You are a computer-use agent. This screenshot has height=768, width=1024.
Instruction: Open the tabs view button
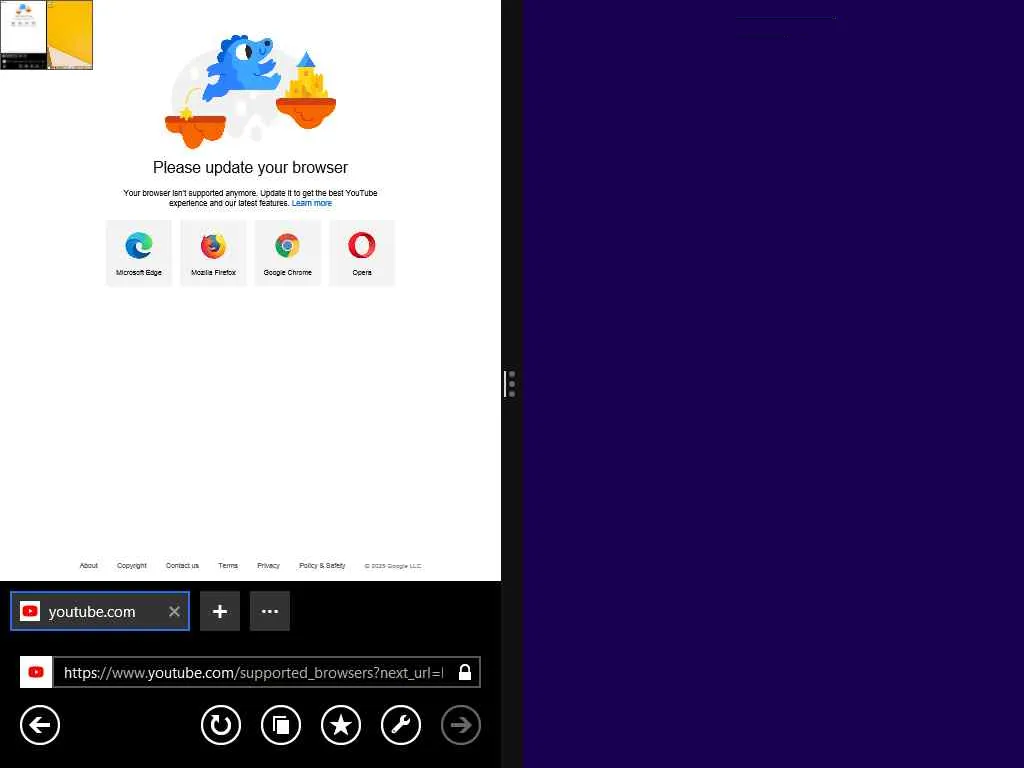pos(281,725)
